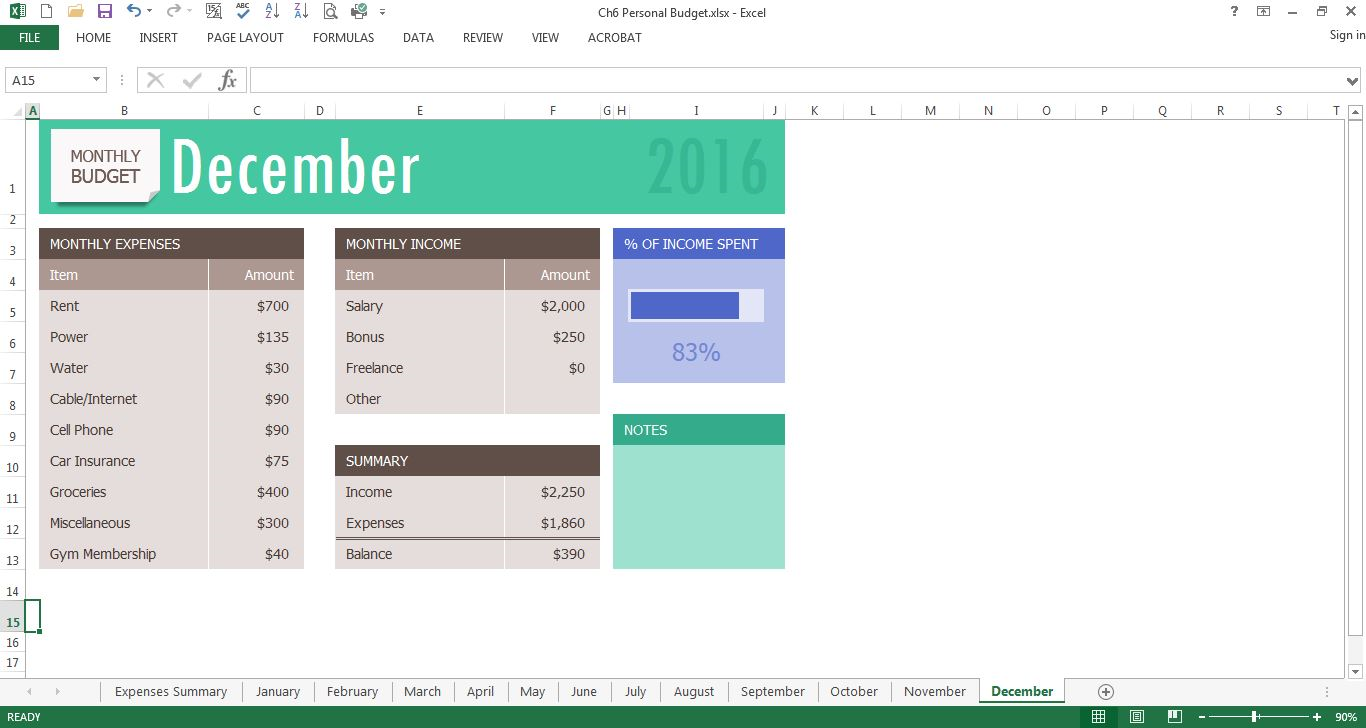
Task: Open the VIEW ribbon tab
Action: [x=545, y=38]
